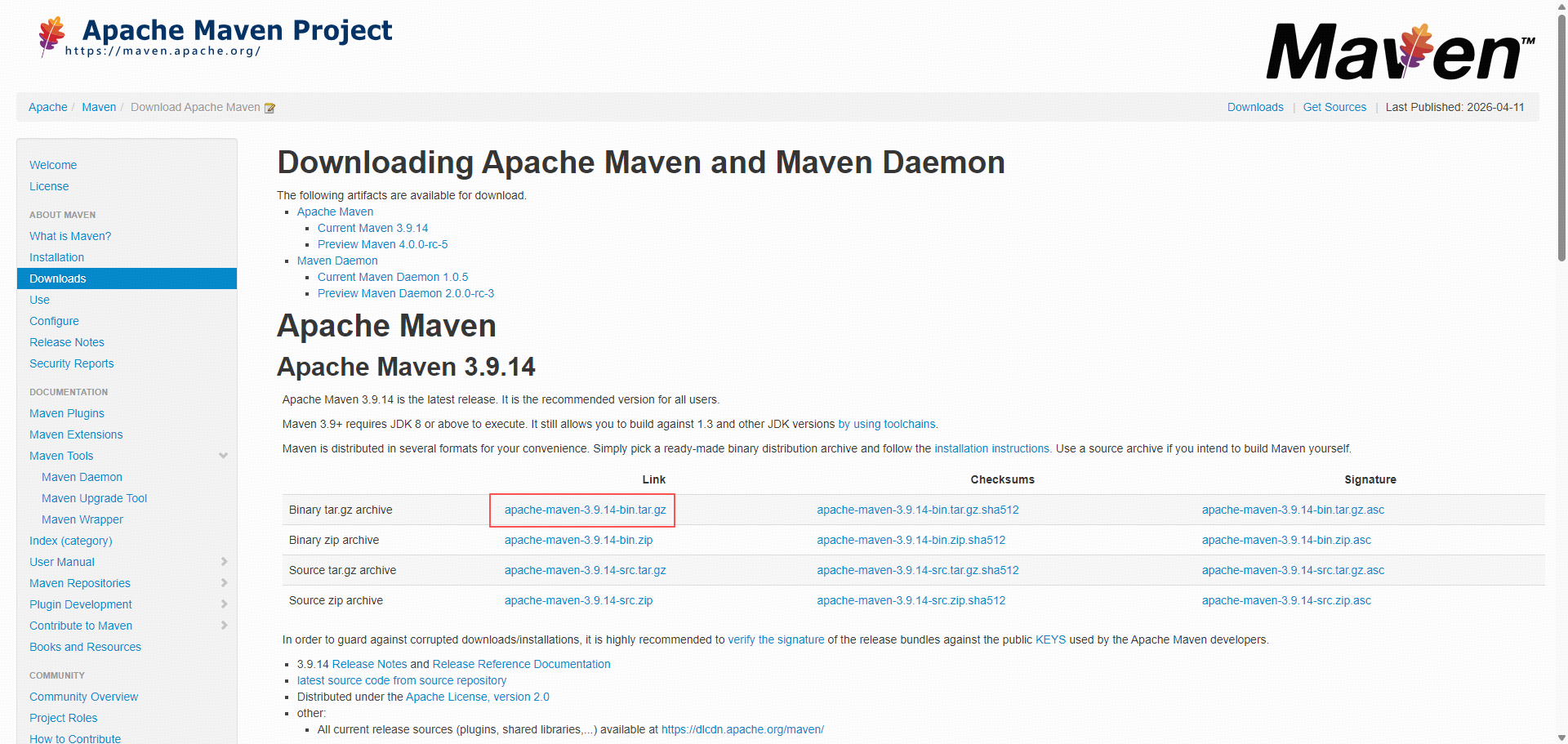Image resolution: width=1568 pixels, height=744 pixels.
Task: Click the Apache Maven contents link
Action: coord(335,212)
